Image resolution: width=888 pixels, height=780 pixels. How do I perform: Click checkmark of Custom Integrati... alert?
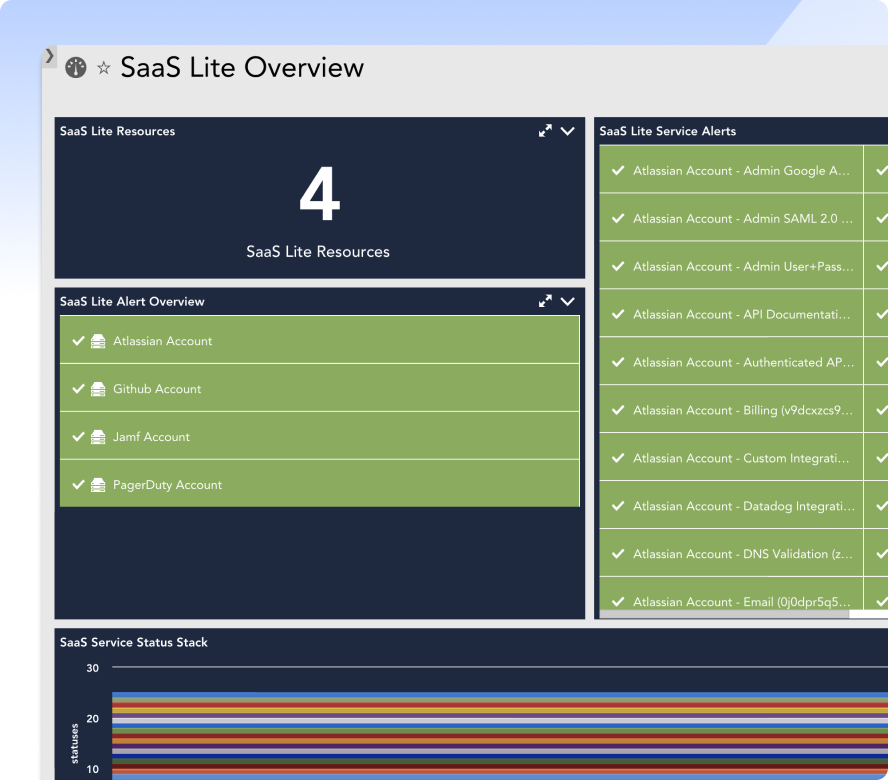coord(618,458)
